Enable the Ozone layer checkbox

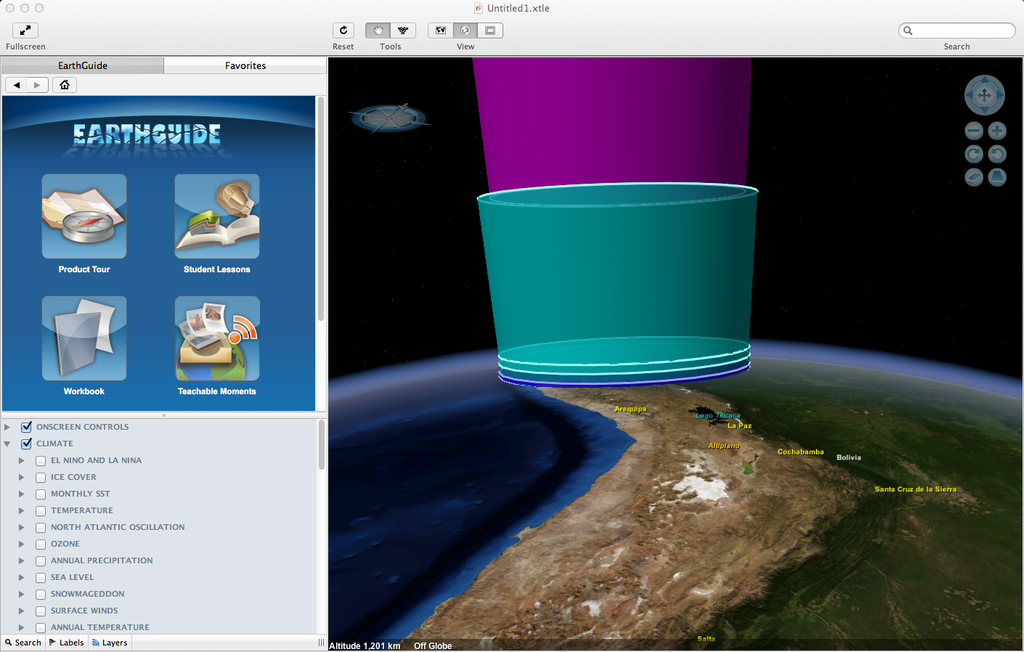tap(41, 544)
